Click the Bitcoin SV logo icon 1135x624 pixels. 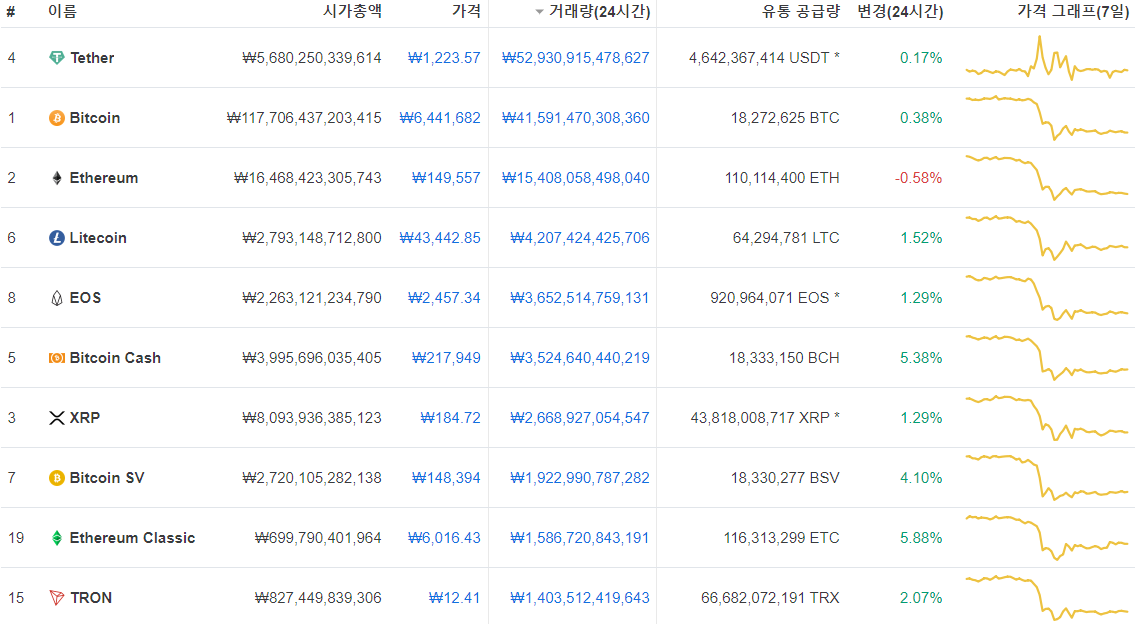click(x=56, y=478)
